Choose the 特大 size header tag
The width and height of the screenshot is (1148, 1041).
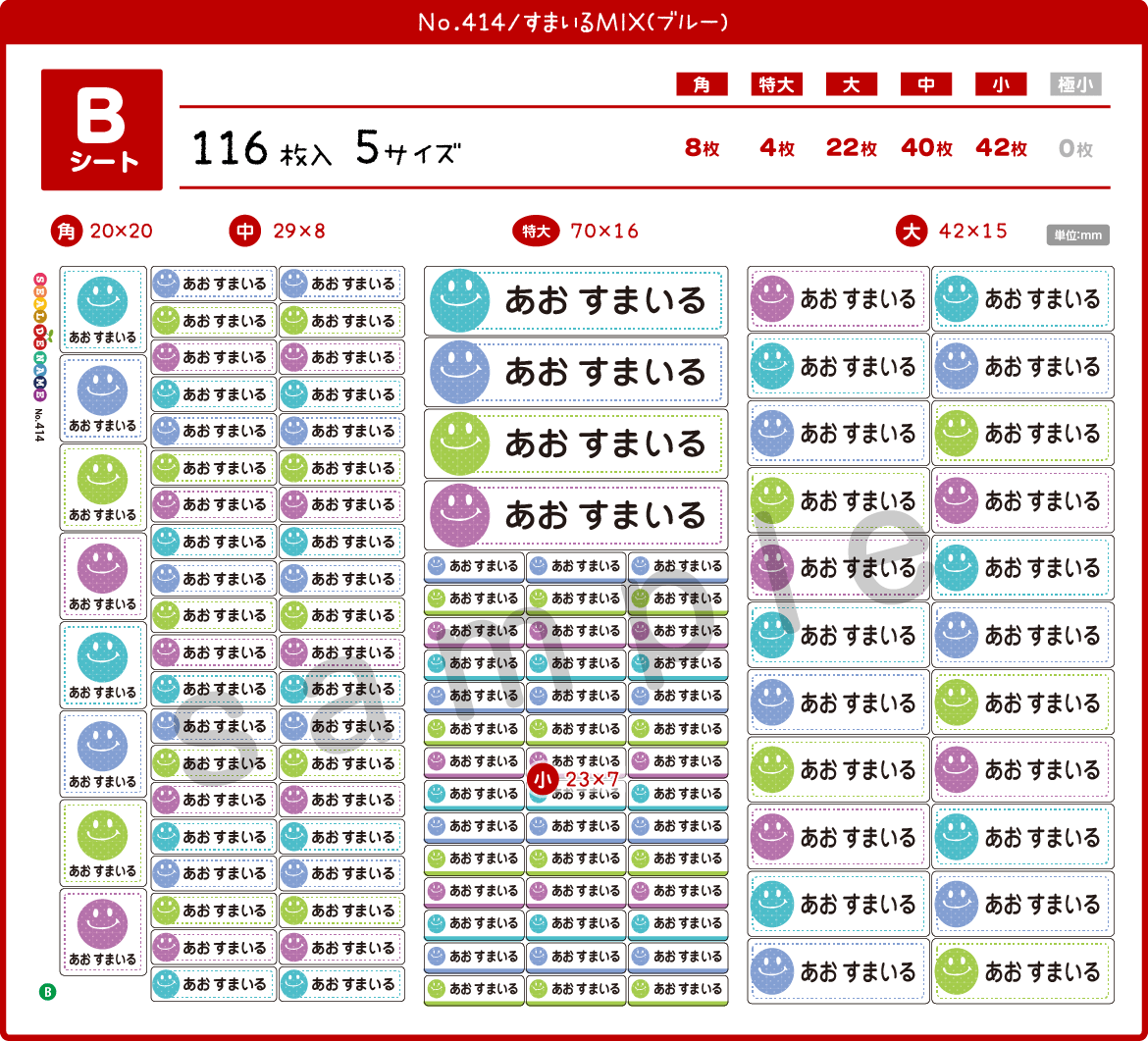point(777,85)
